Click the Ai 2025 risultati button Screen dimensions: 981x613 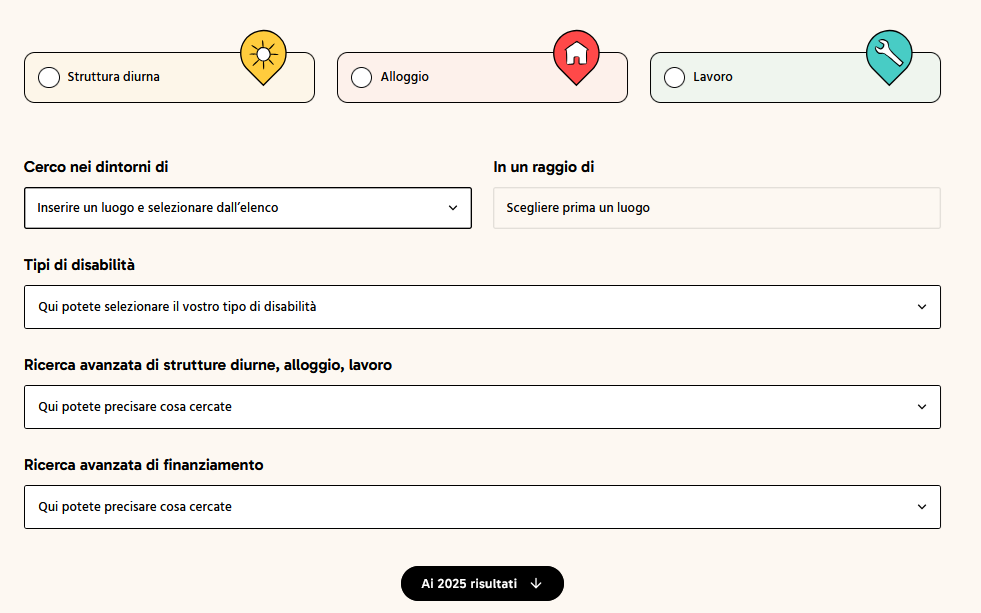coord(482,583)
